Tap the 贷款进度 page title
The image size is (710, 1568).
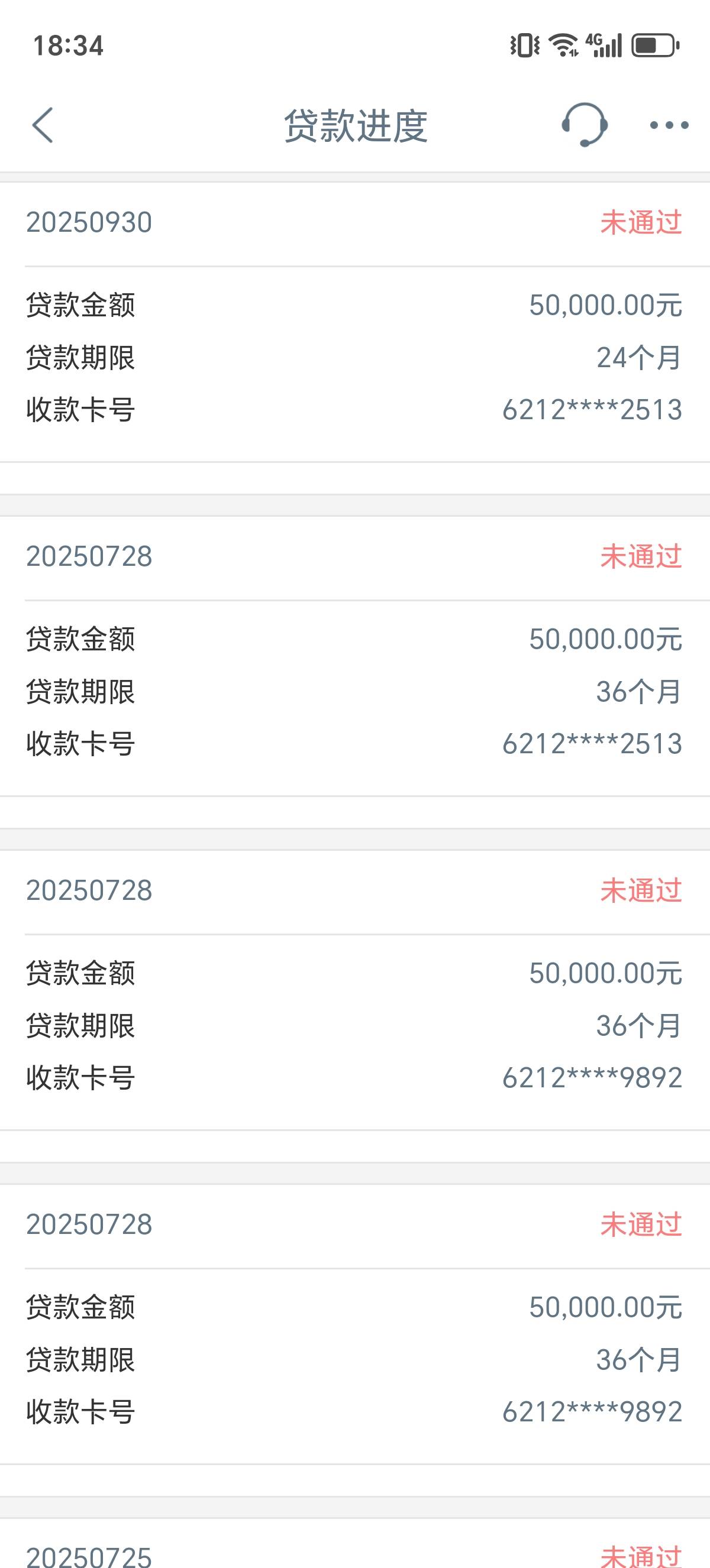[x=356, y=126]
